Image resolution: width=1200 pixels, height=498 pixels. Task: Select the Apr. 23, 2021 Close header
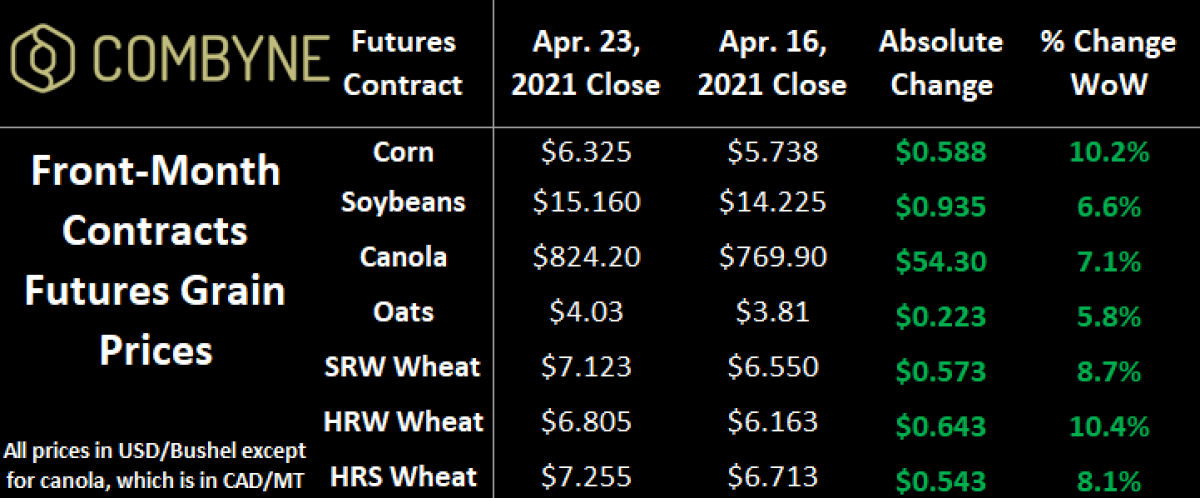click(x=585, y=63)
